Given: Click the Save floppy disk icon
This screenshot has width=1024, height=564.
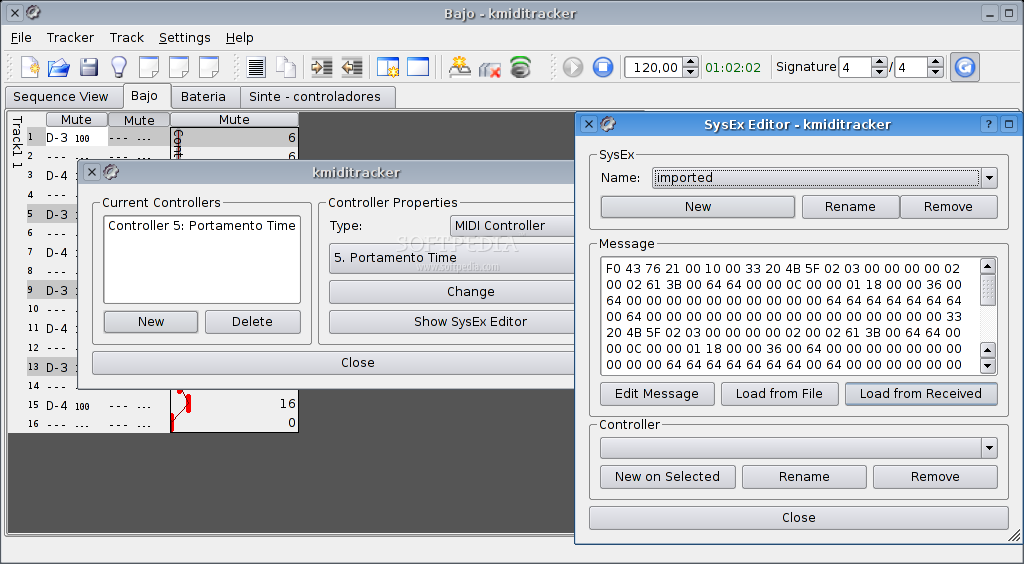Looking at the screenshot, I should 89,67.
